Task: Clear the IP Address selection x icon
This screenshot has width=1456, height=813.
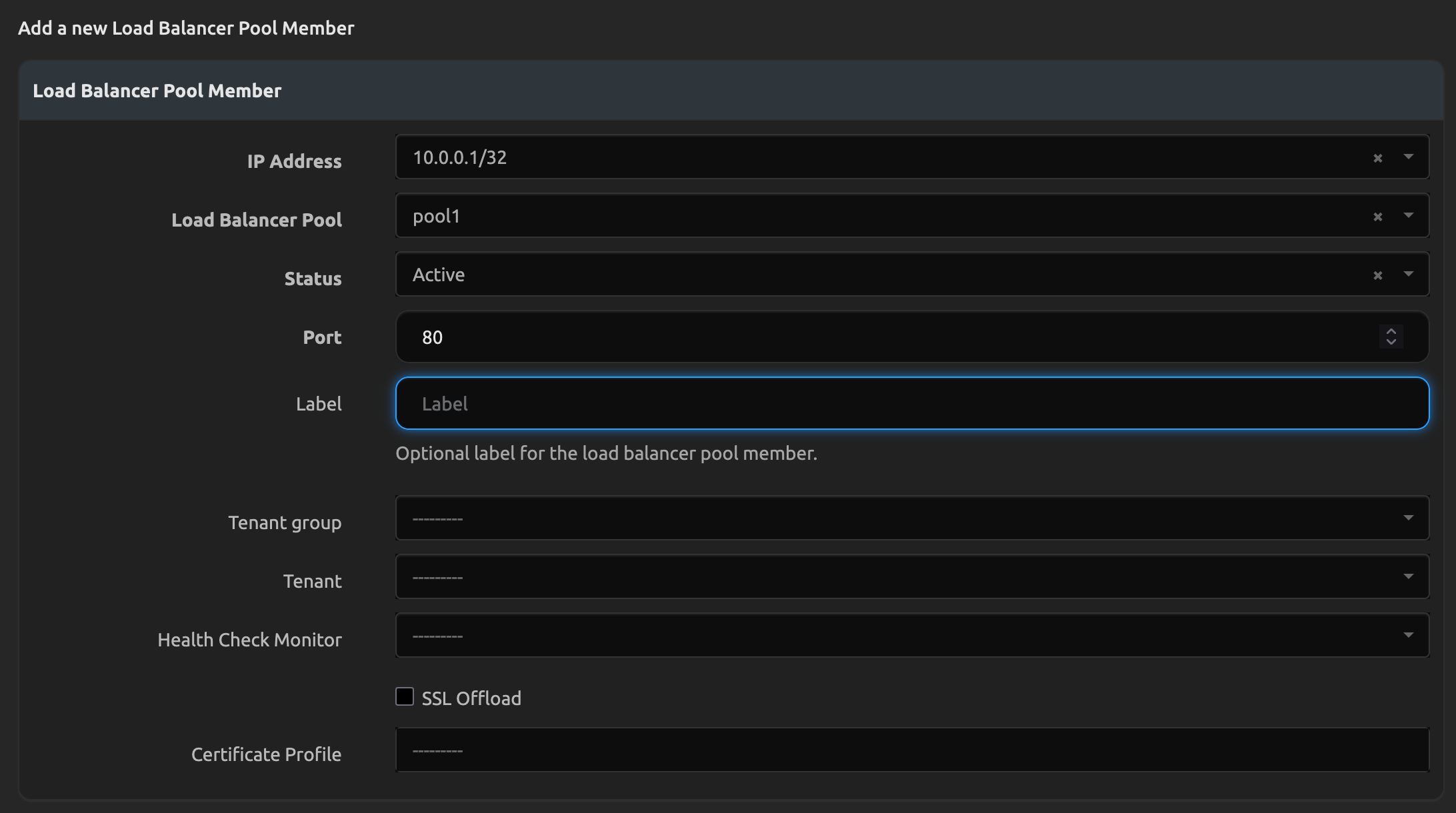Action: point(1377,159)
